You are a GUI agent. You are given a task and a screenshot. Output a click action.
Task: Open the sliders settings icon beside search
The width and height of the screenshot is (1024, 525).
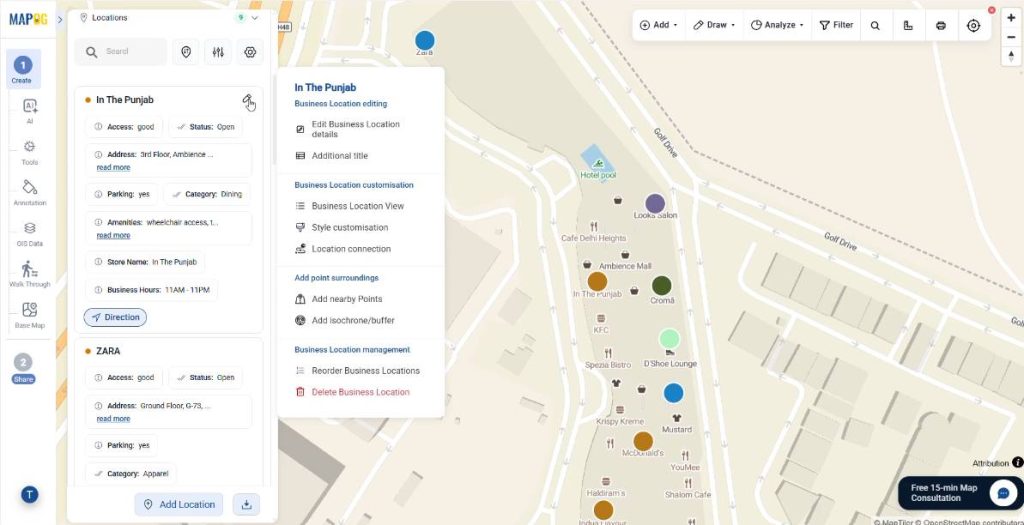click(x=218, y=52)
